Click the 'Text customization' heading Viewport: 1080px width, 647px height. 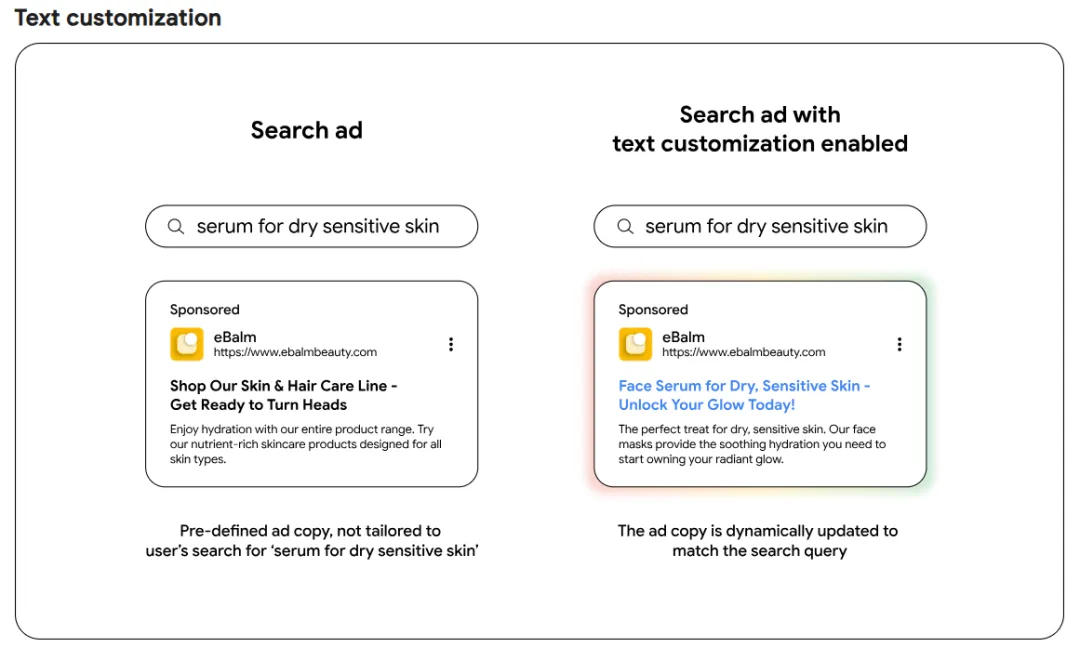coord(118,18)
